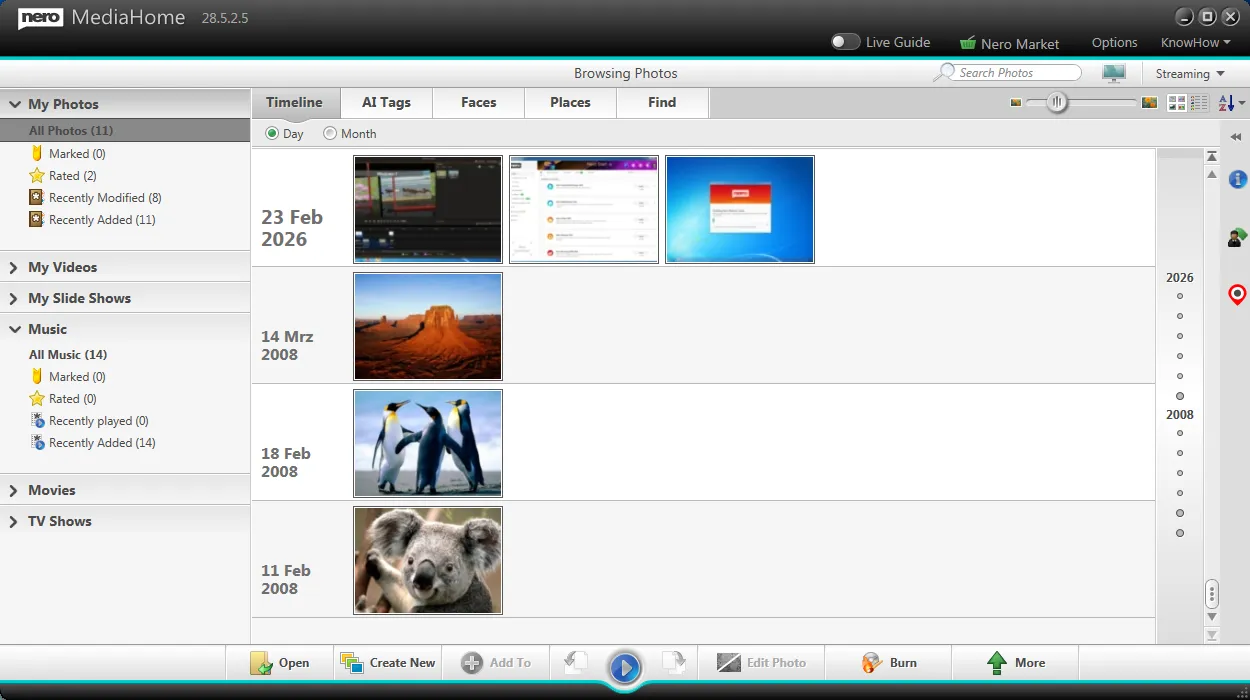
Task: Click the Nero Market shopping icon
Action: pos(968,43)
